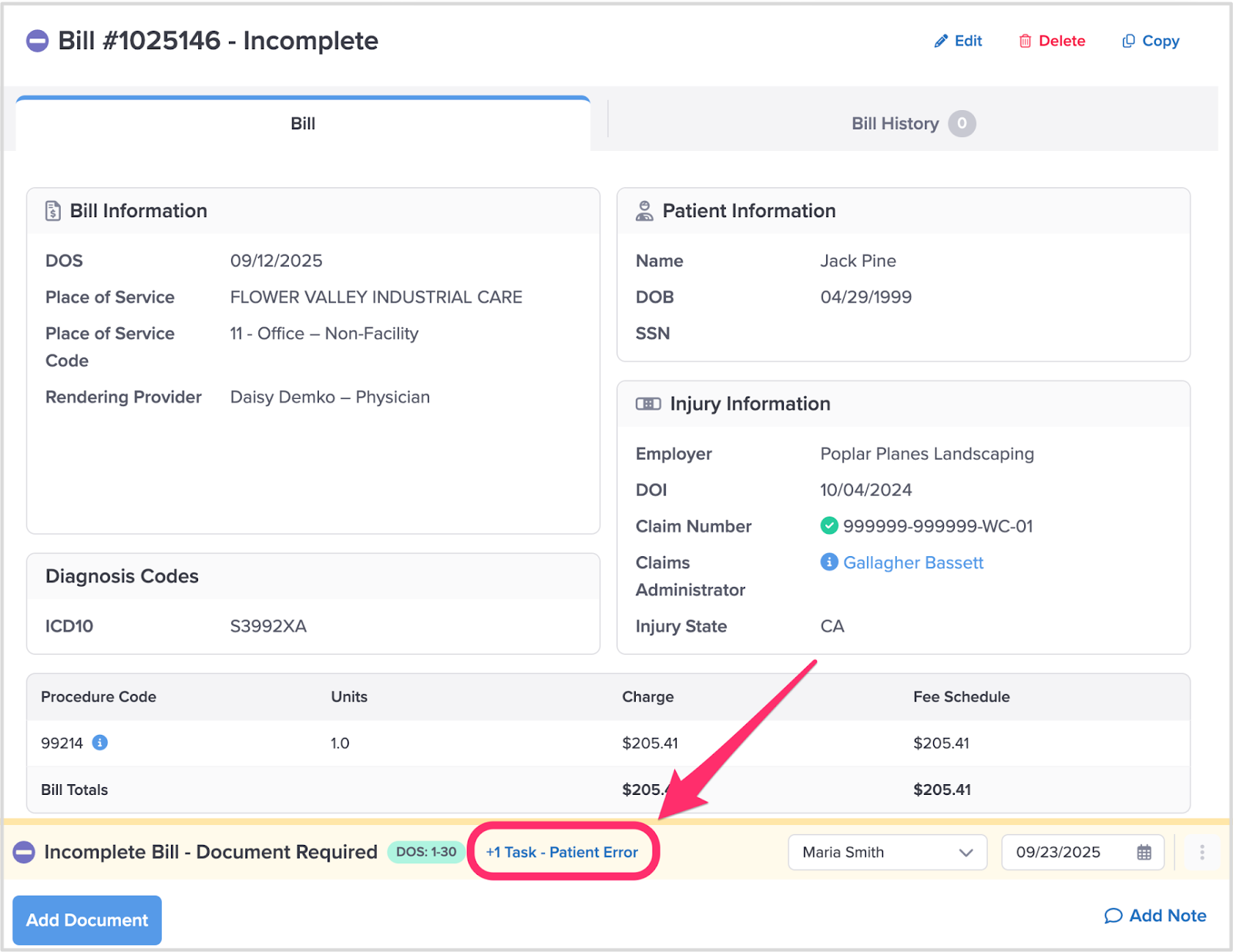This screenshot has height=952, width=1233.
Task: Click info icon beside Gallagher Bassett
Action: click(829, 562)
